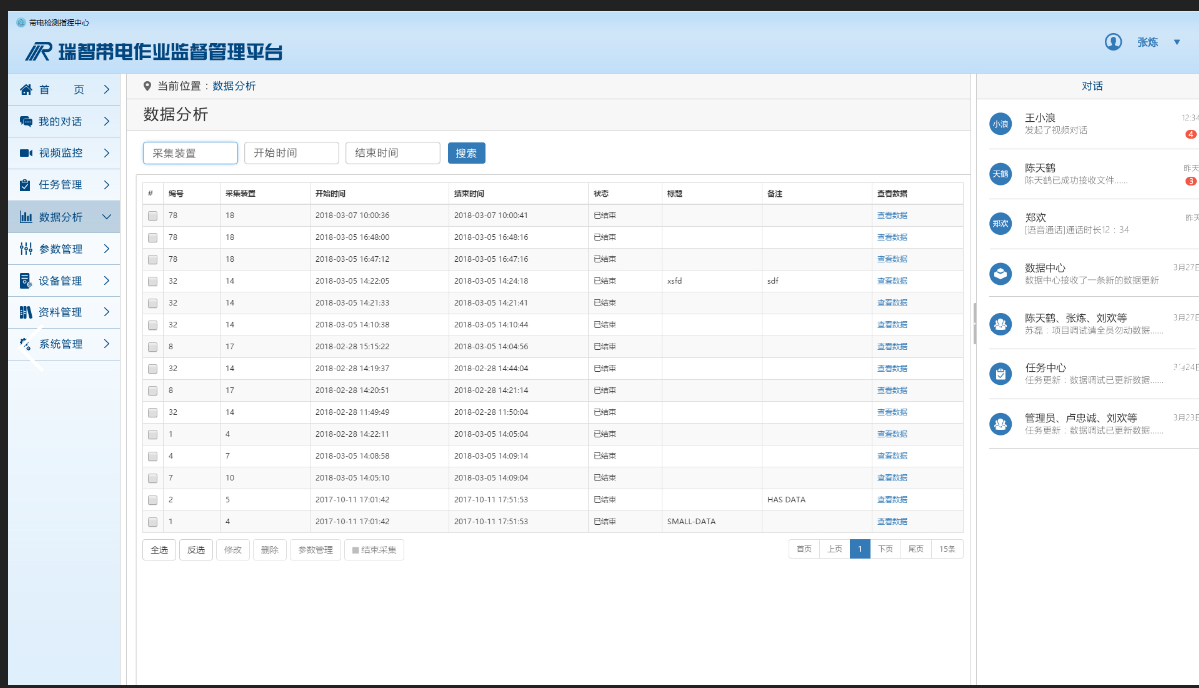Click the 任务管理 clipboard icon

[x=26, y=185]
